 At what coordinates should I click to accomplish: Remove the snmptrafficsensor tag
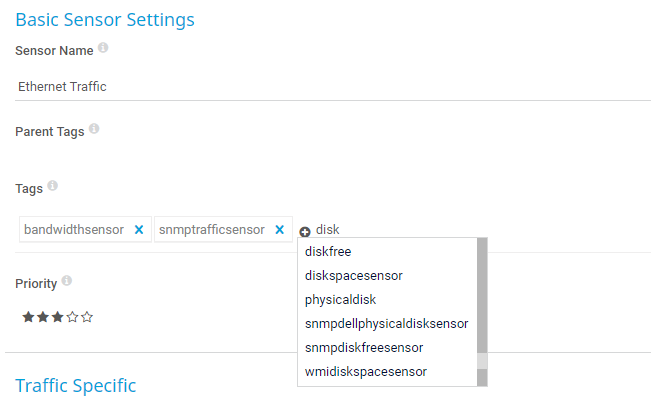pyautogui.click(x=280, y=229)
